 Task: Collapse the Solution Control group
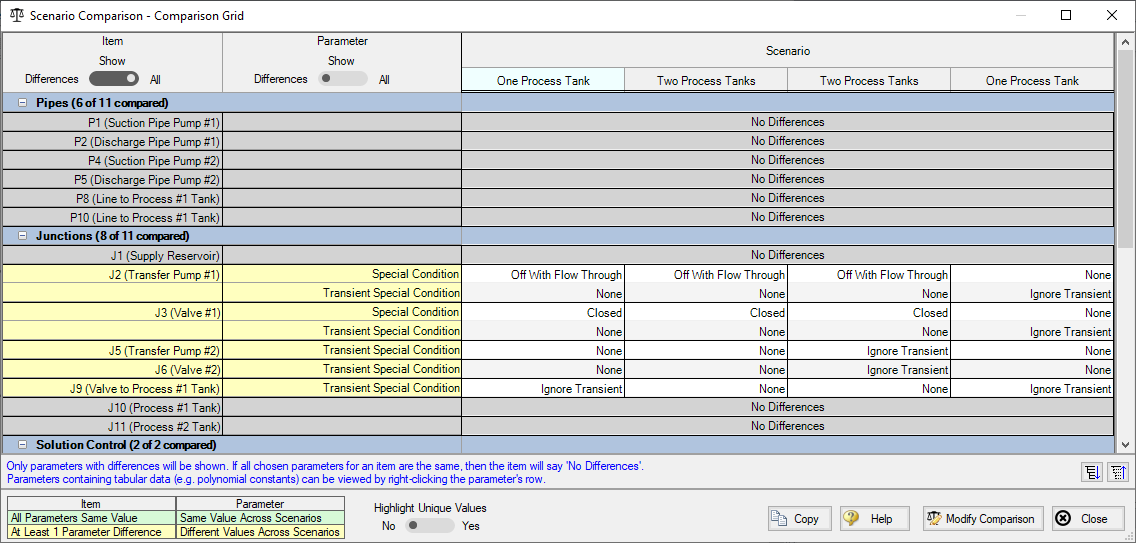click(22, 444)
